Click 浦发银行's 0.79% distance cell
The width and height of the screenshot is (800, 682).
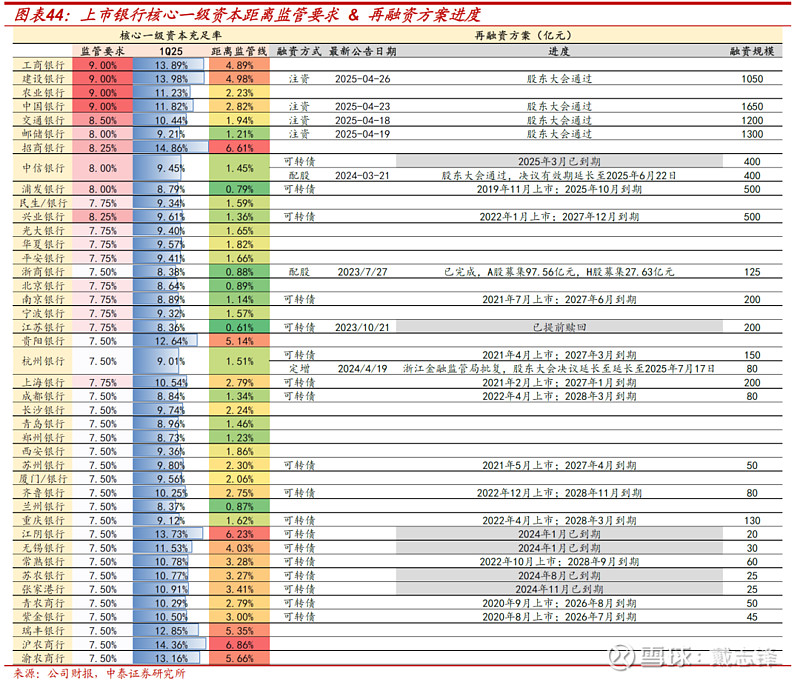click(x=239, y=188)
